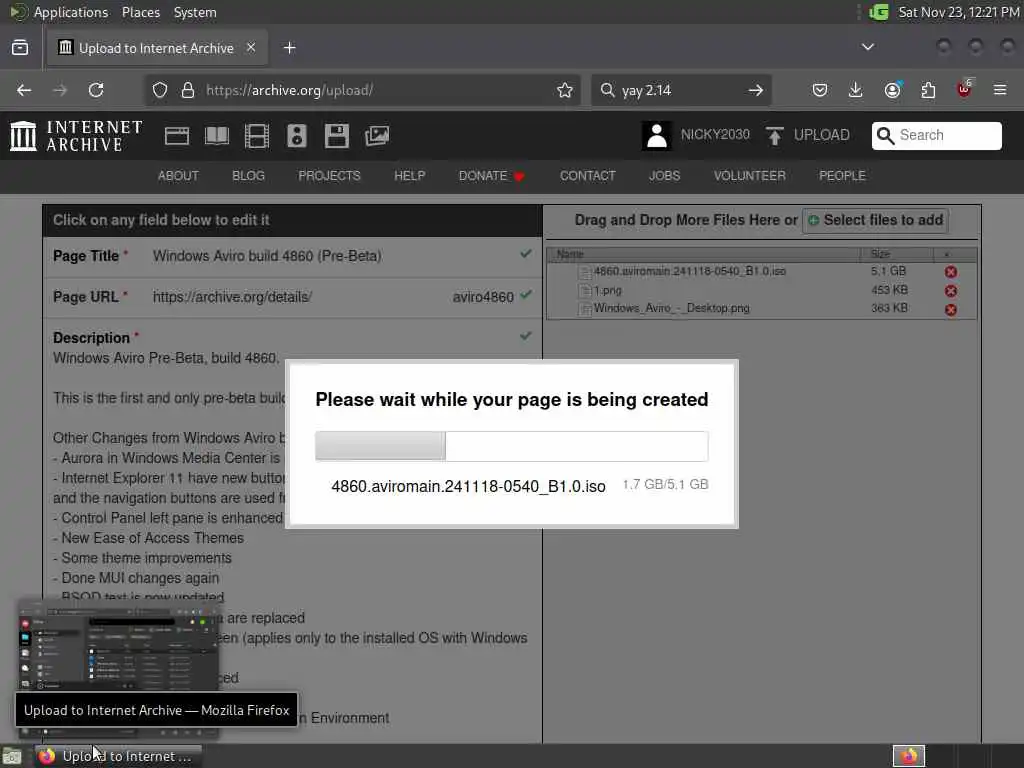1024x768 pixels.
Task: Remove 4860.aviromain iso file from list
Action: (951, 272)
